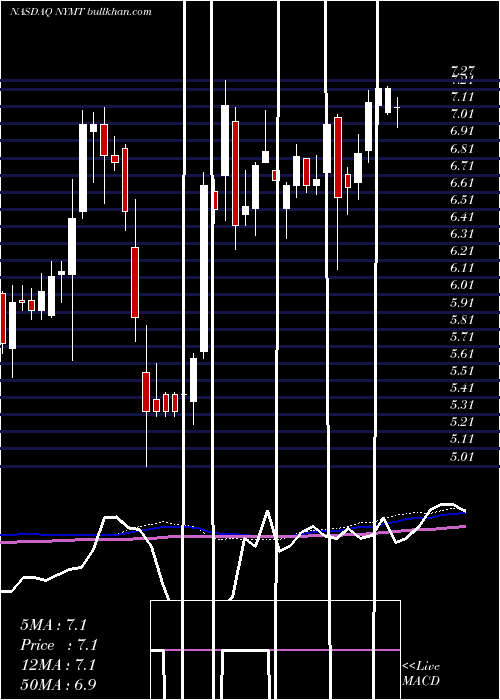Image resolution: width=500 pixels, height=700 pixels.
Task: Click the 6.31 price axis label
Action: tap(462, 234)
